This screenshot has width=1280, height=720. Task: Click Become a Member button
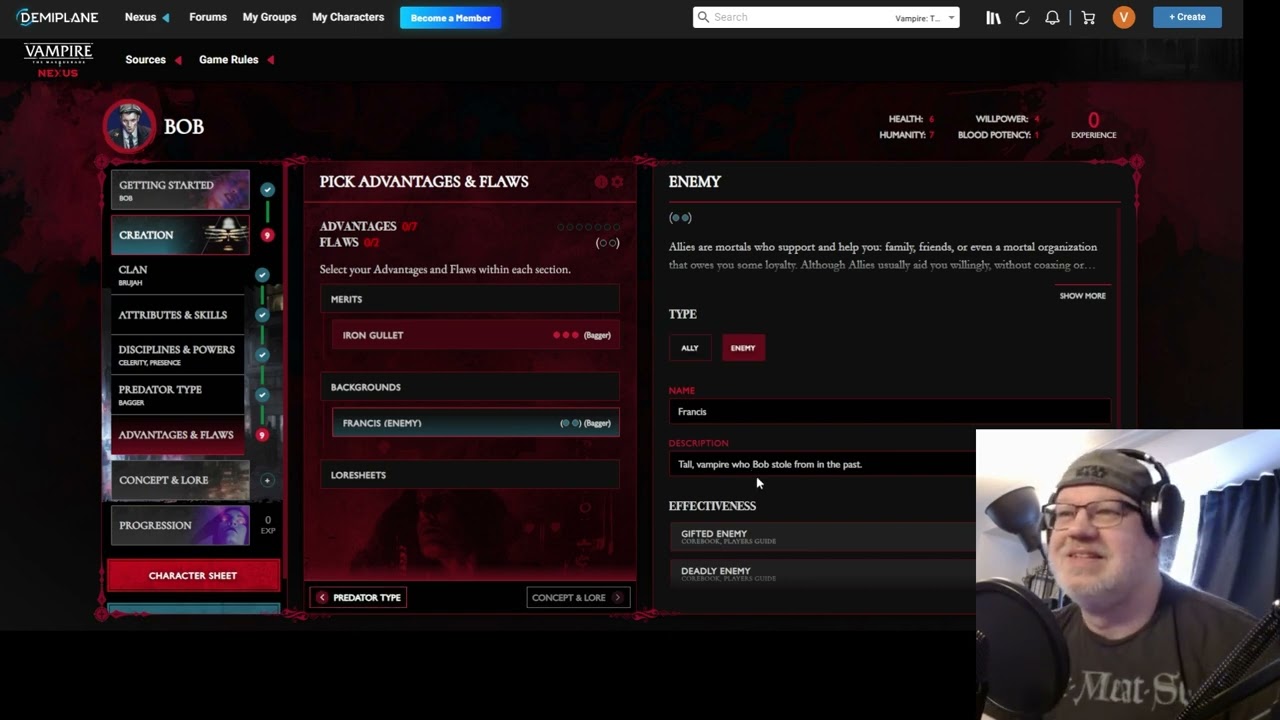[x=450, y=18]
